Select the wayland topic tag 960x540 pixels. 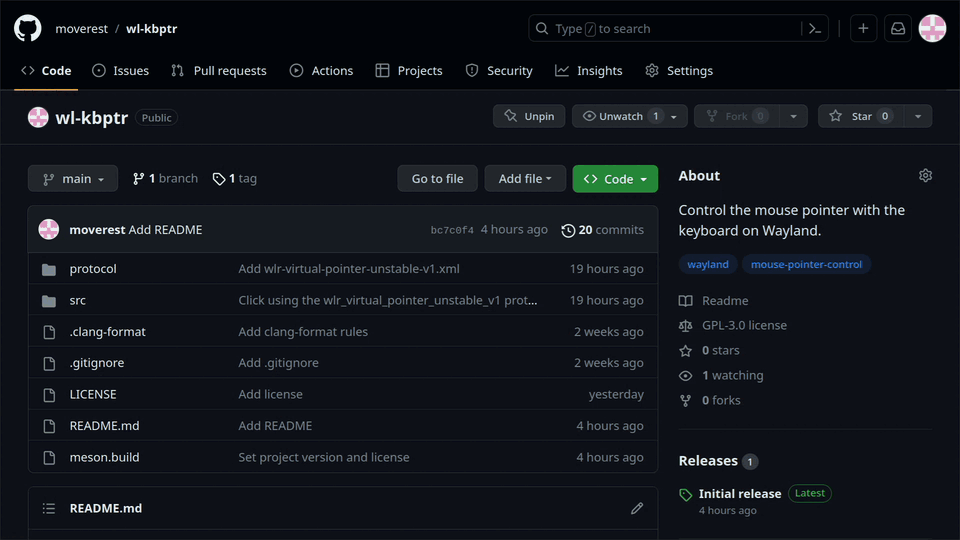tap(708, 264)
